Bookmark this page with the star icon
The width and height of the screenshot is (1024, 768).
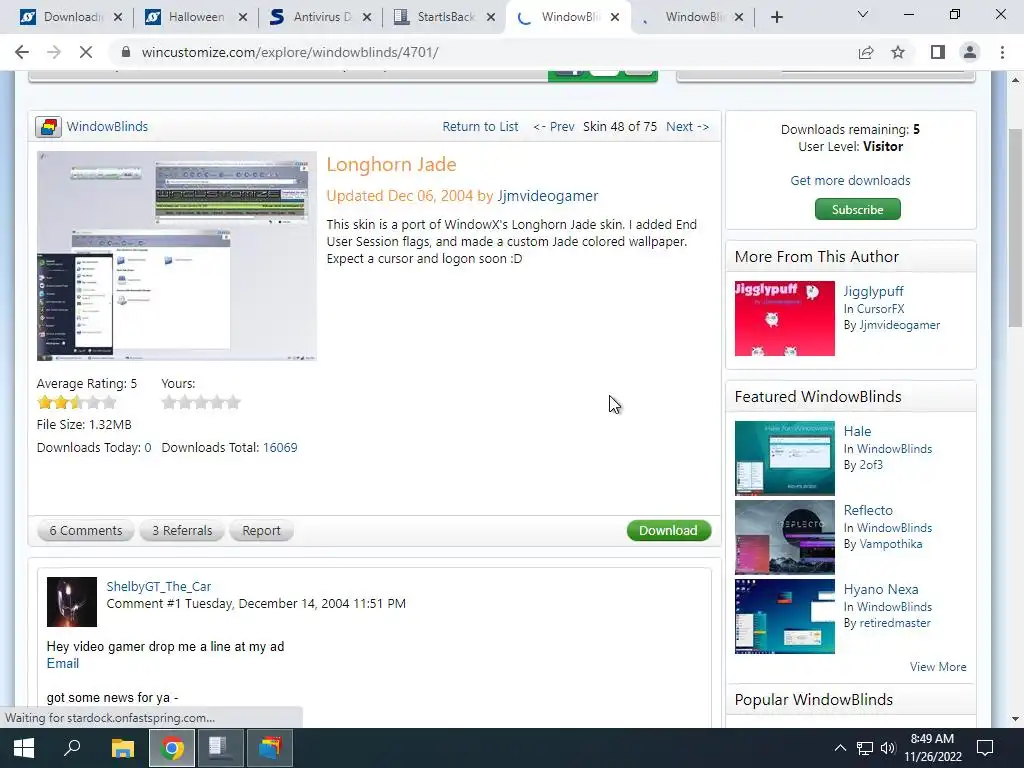pyautogui.click(x=898, y=52)
